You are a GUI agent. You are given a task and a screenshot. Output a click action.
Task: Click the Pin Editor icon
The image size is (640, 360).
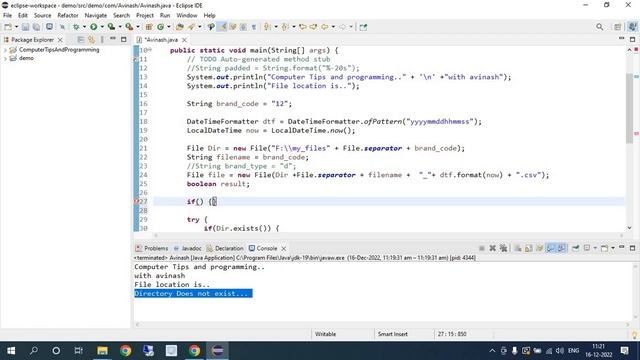pyautogui.click(x=363, y=27)
